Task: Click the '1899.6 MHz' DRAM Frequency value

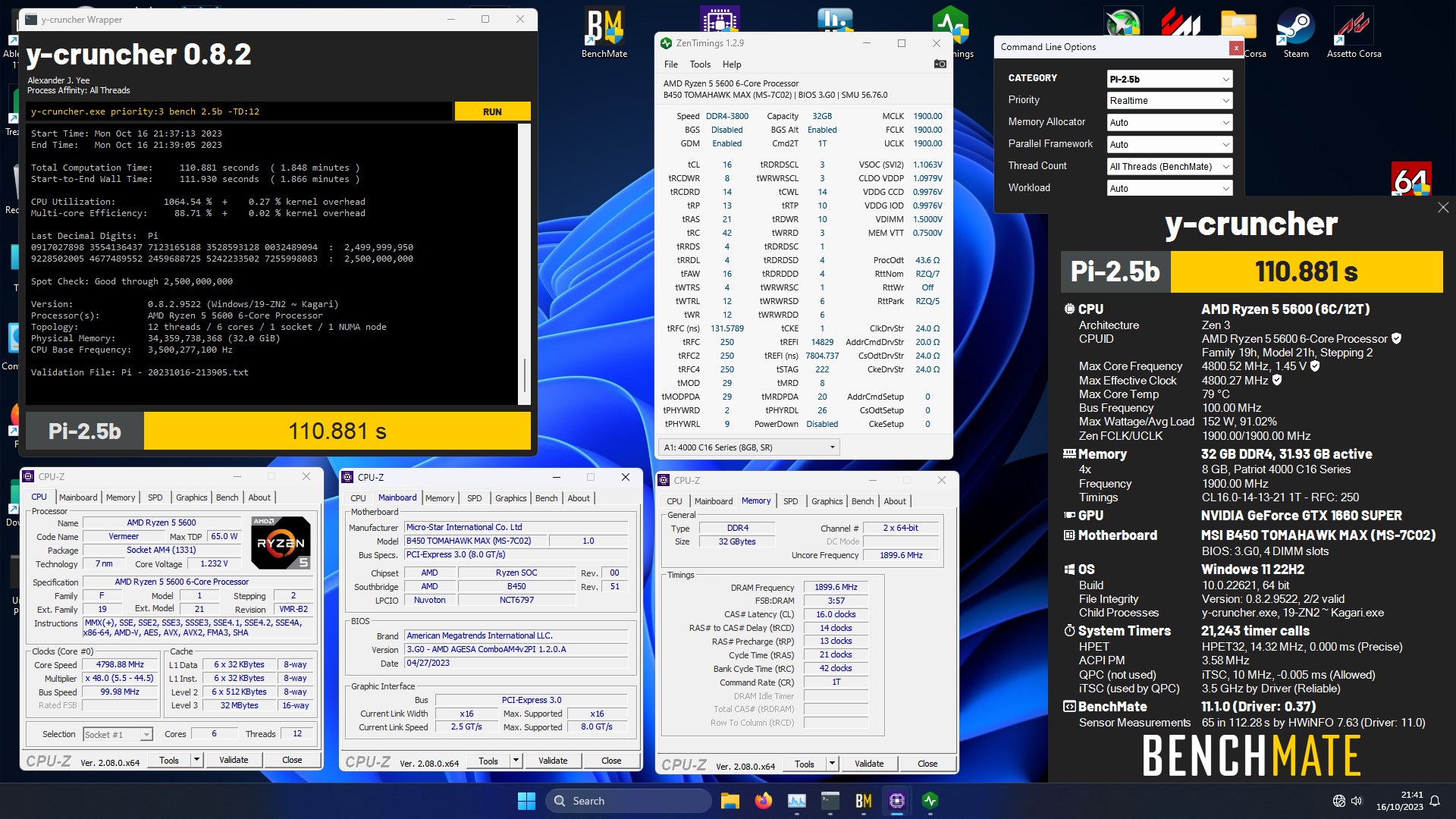Action: point(836,587)
